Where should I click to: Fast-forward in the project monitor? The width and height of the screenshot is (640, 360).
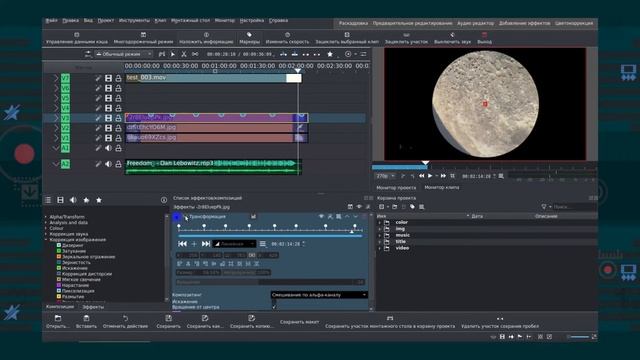443,176
